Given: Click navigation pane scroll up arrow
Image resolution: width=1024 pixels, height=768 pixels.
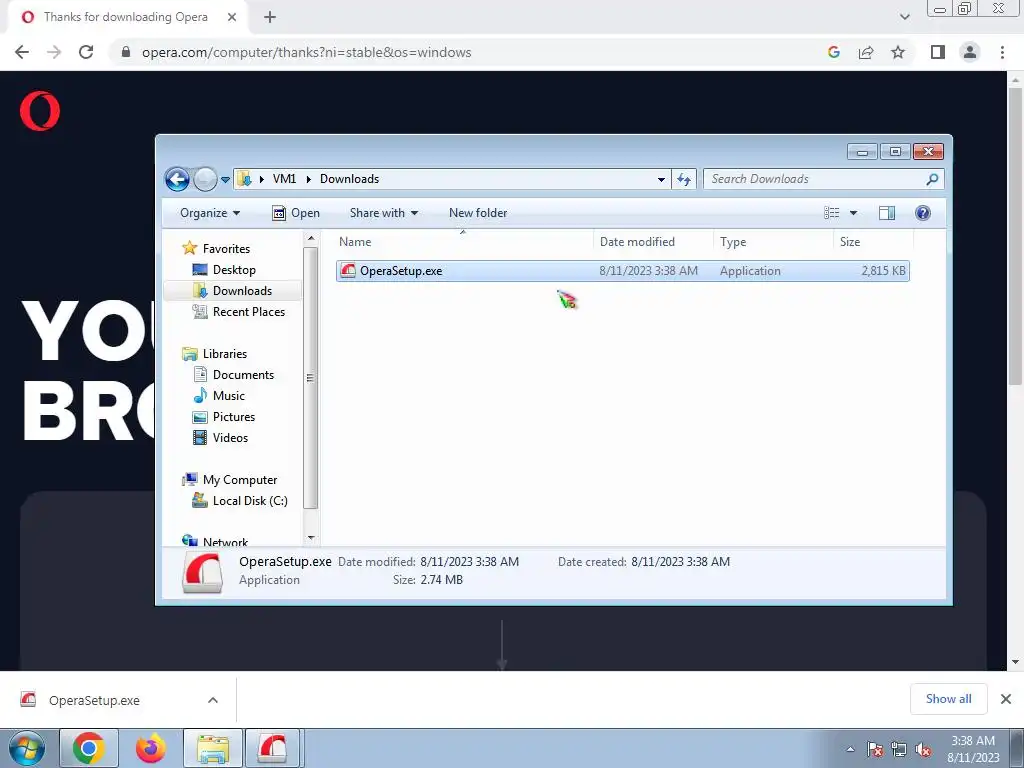Looking at the screenshot, I should point(311,239).
